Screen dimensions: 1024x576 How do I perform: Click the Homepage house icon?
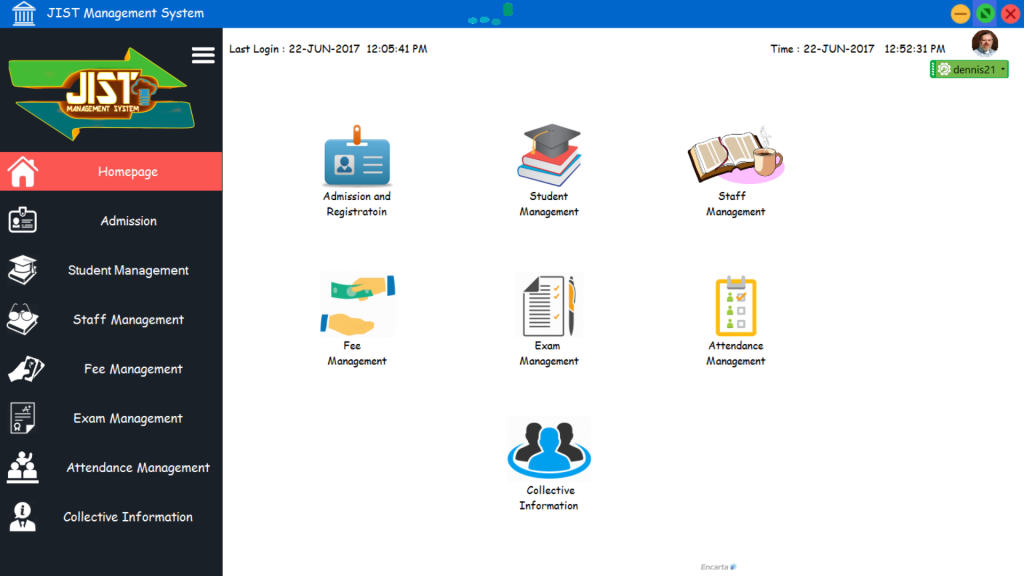[x=22, y=171]
